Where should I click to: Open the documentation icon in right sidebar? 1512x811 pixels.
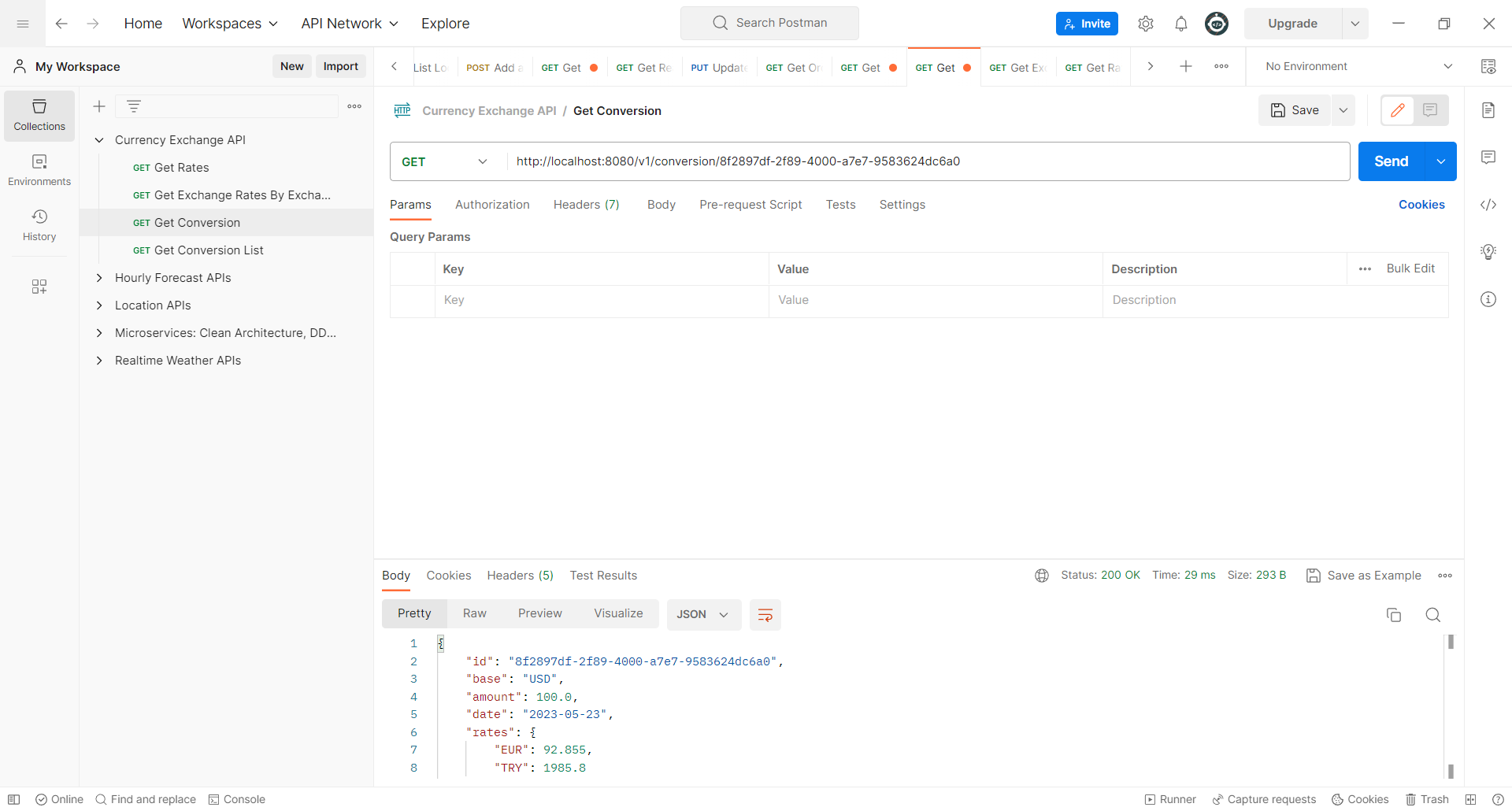1488,110
